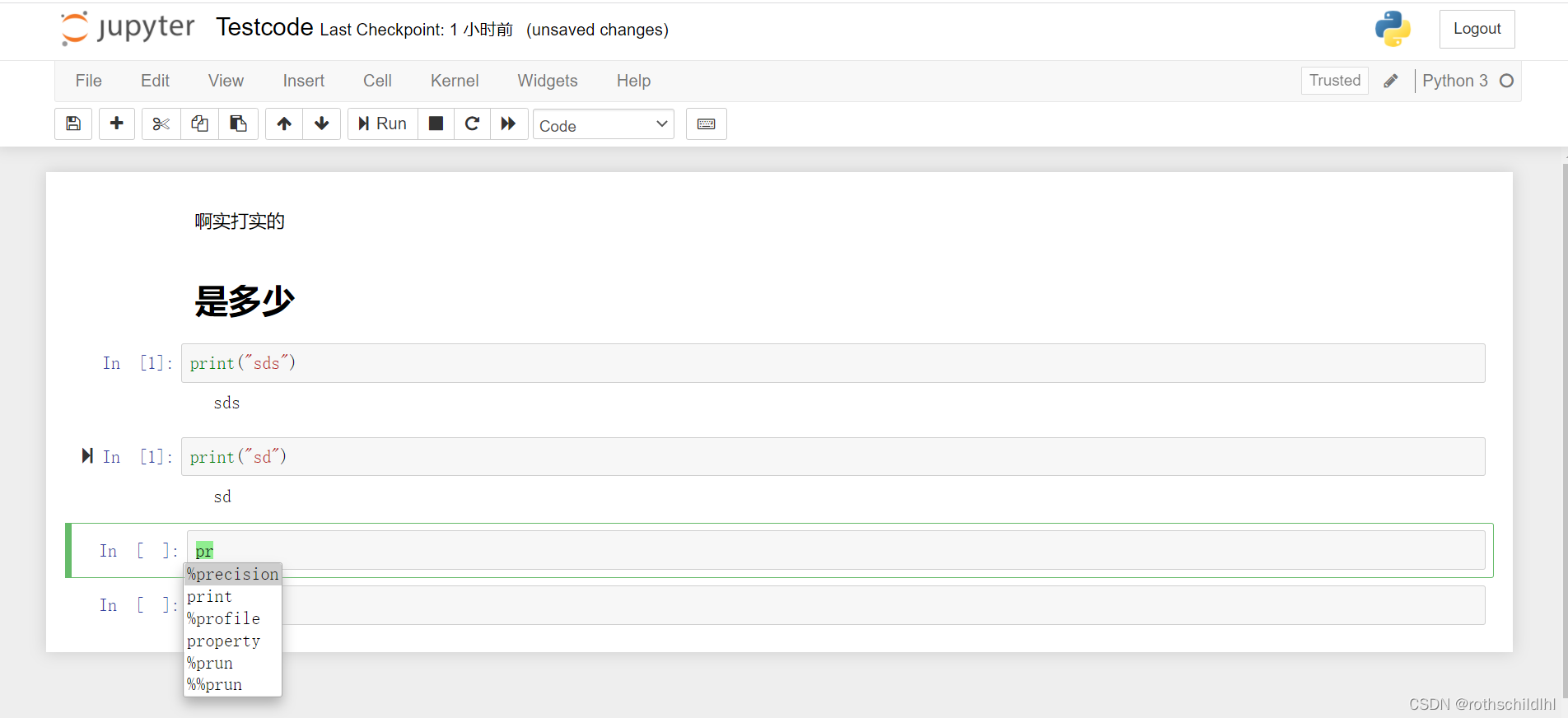This screenshot has height=718, width=1568.
Task: Paste cells below icon
Action: coord(238,124)
